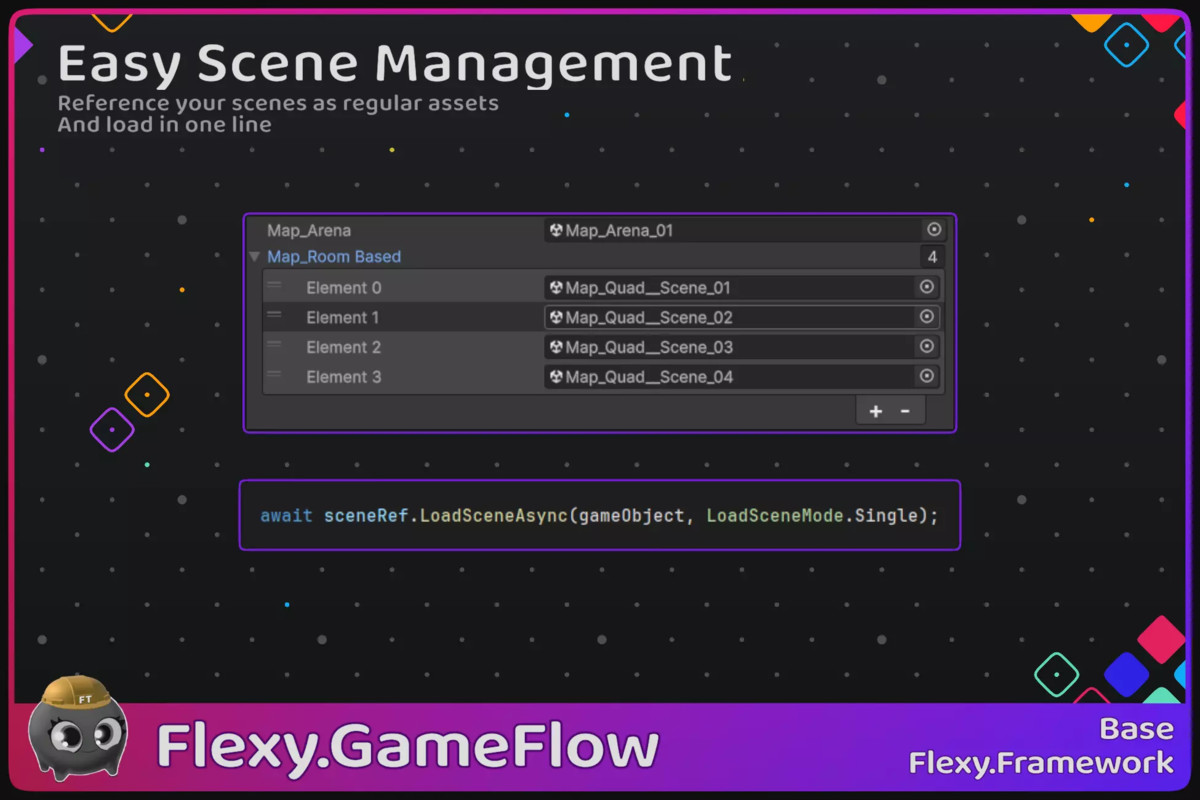The height and width of the screenshot is (800, 1200).
Task: Click the Flexy.GameFlow title text
Action: [408, 747]
